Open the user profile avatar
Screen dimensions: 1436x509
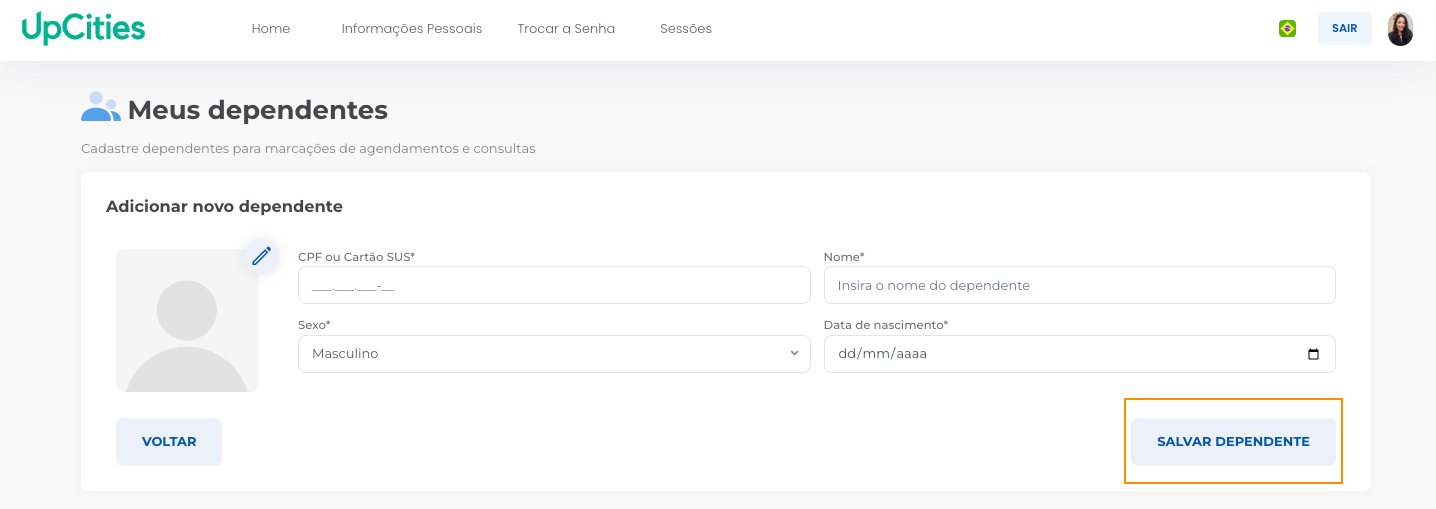1400,29
